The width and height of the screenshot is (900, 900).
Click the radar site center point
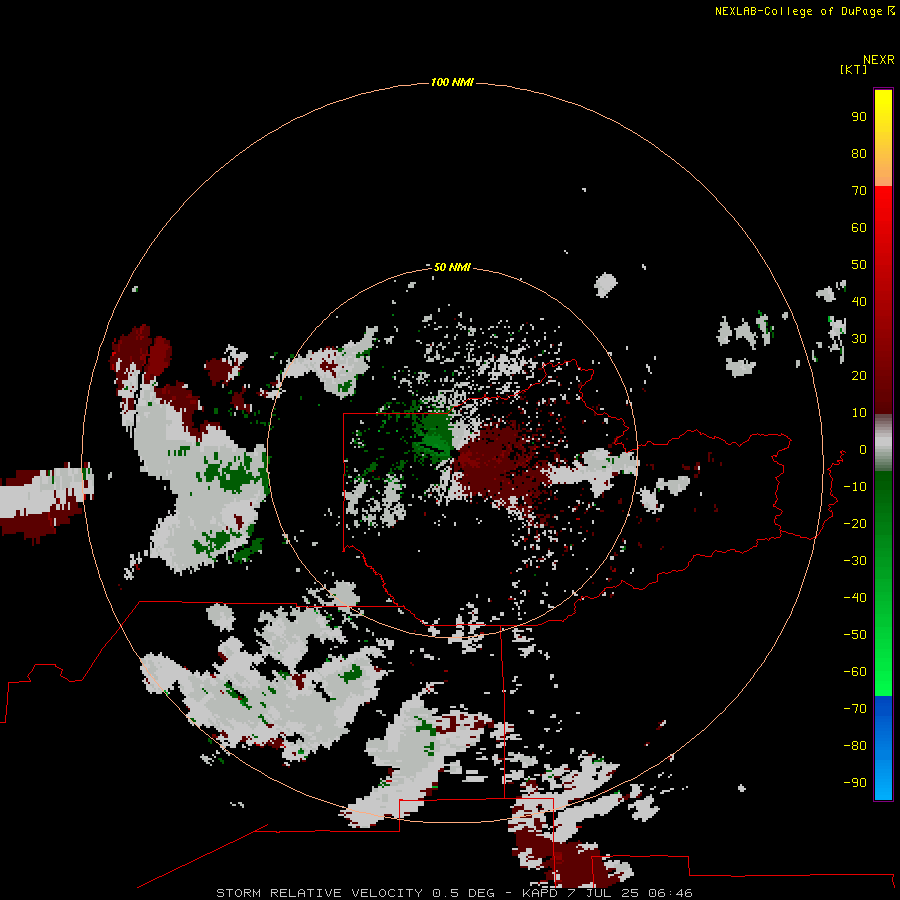(453, 452)
